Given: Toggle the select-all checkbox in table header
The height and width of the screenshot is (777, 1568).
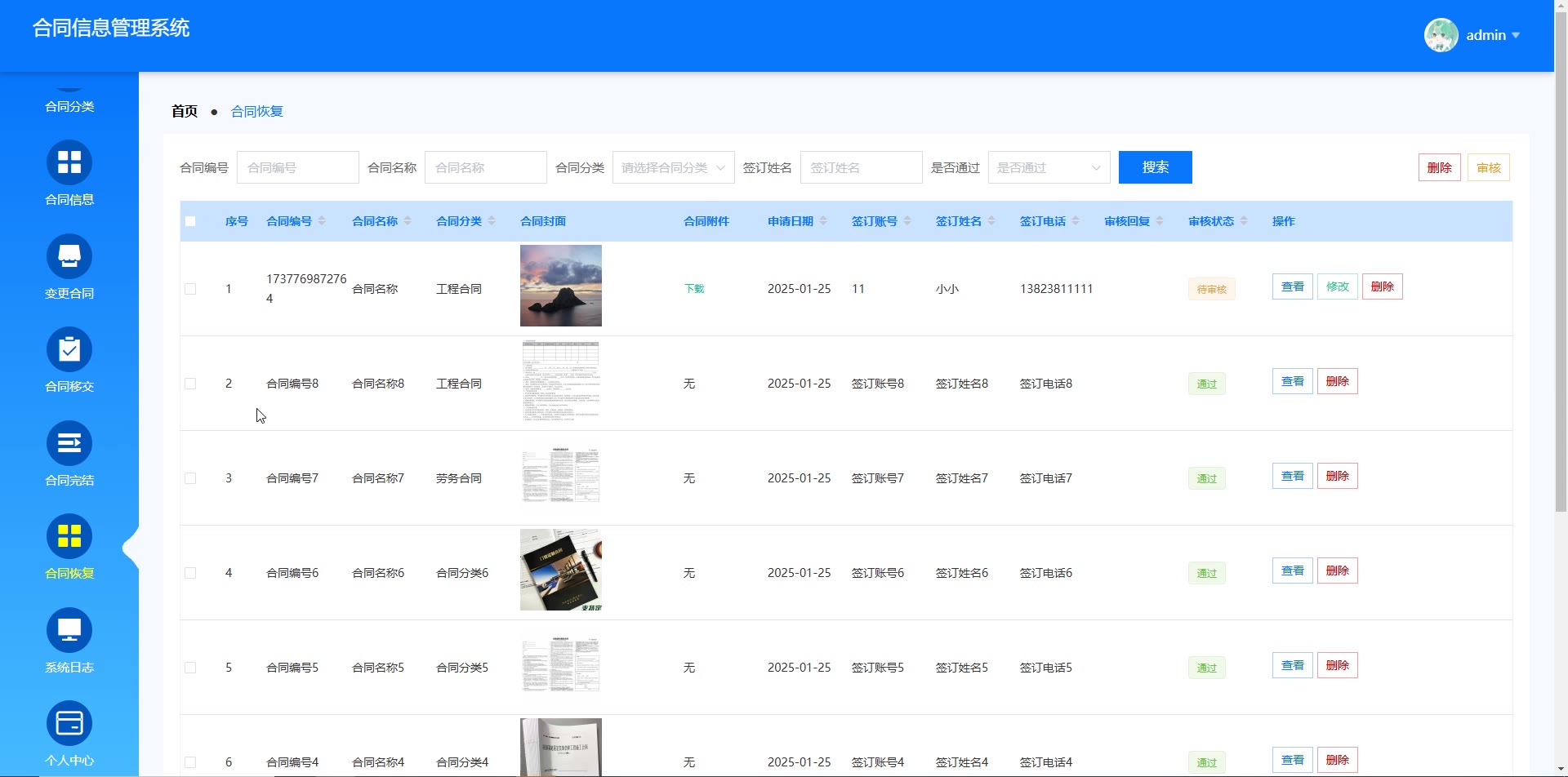Looking at the screenshot, I should (190, 221).
